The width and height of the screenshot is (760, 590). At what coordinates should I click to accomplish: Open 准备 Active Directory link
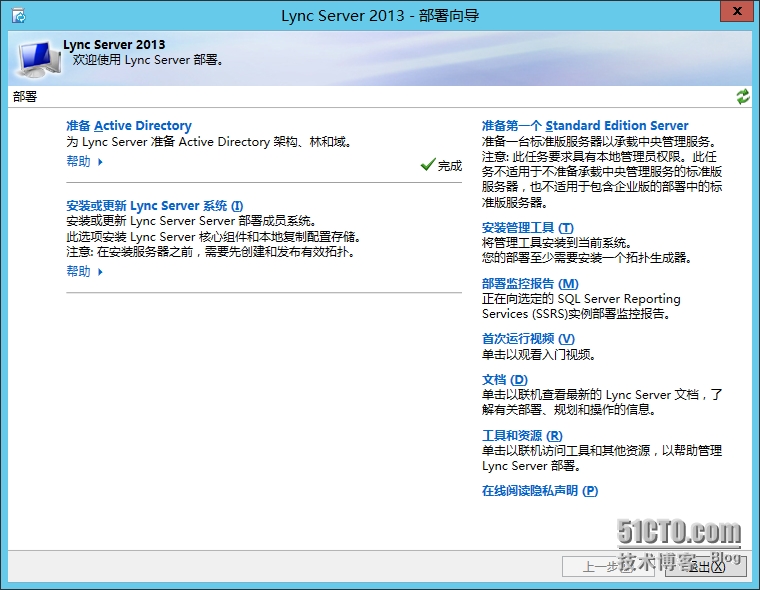(129, 126)
